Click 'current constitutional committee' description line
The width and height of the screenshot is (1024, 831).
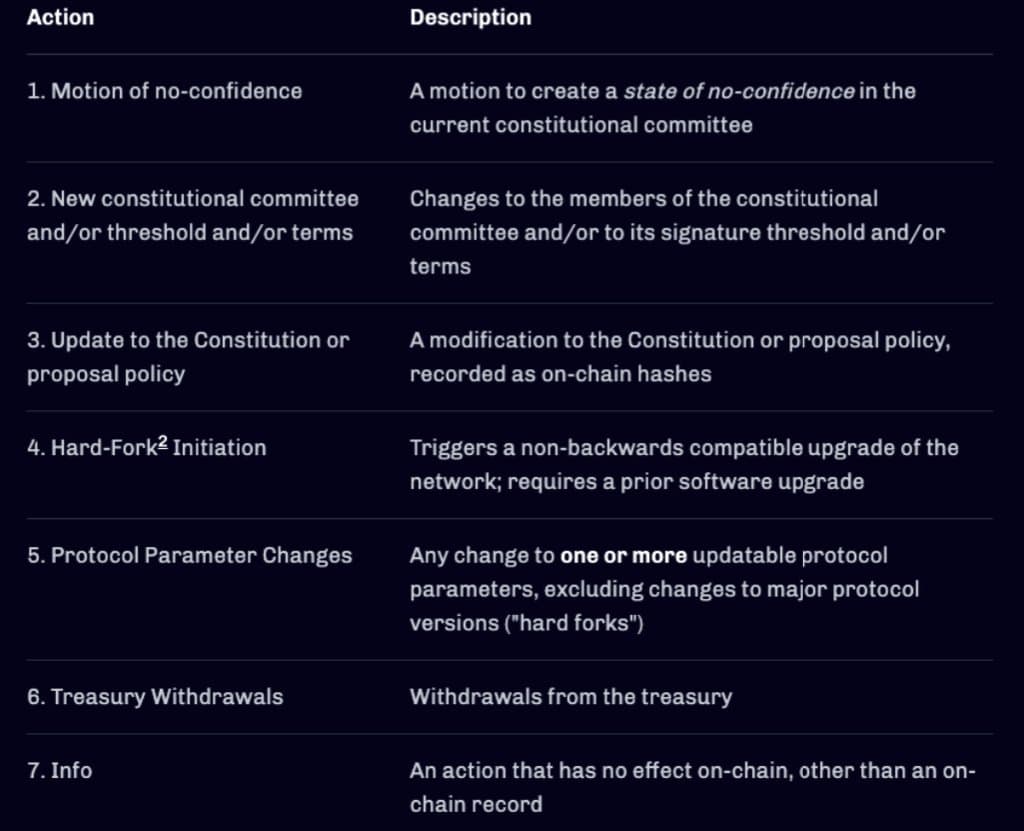pos(580,125)
